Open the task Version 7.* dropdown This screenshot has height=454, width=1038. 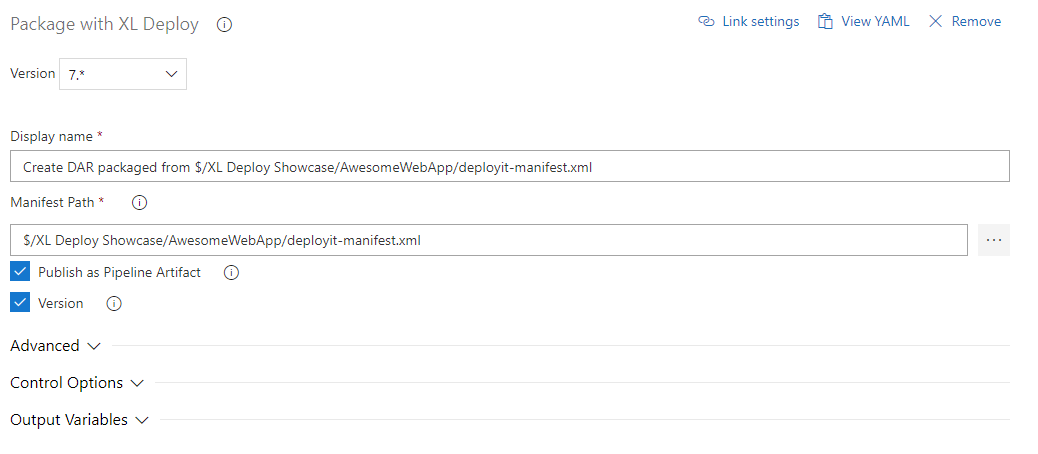(x=123, y=74)
